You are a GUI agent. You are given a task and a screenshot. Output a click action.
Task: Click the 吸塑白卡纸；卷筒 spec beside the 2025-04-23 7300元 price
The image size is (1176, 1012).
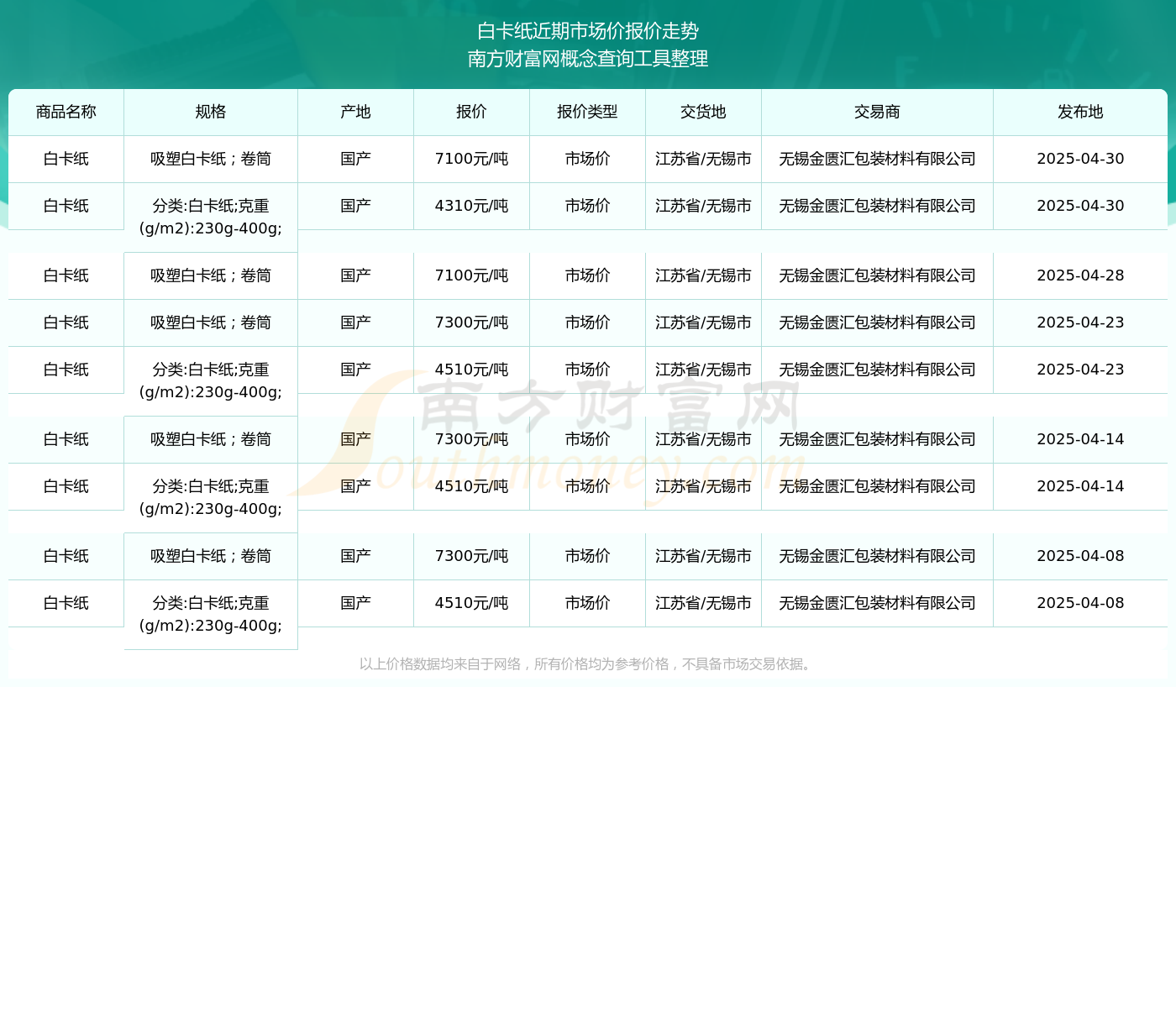click(x=211, y=322)
